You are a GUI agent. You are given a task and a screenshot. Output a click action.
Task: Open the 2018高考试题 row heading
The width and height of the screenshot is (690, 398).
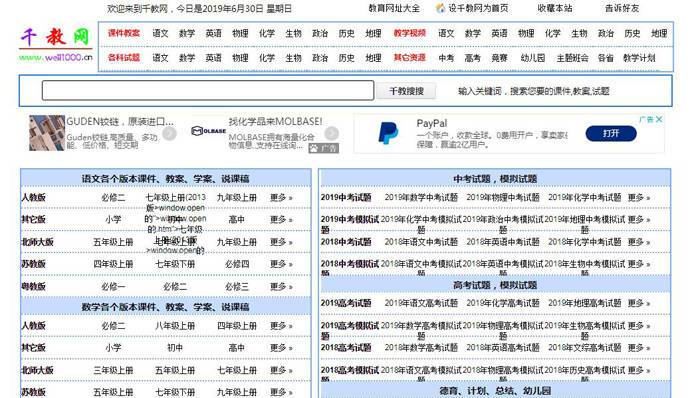point(346,347)
